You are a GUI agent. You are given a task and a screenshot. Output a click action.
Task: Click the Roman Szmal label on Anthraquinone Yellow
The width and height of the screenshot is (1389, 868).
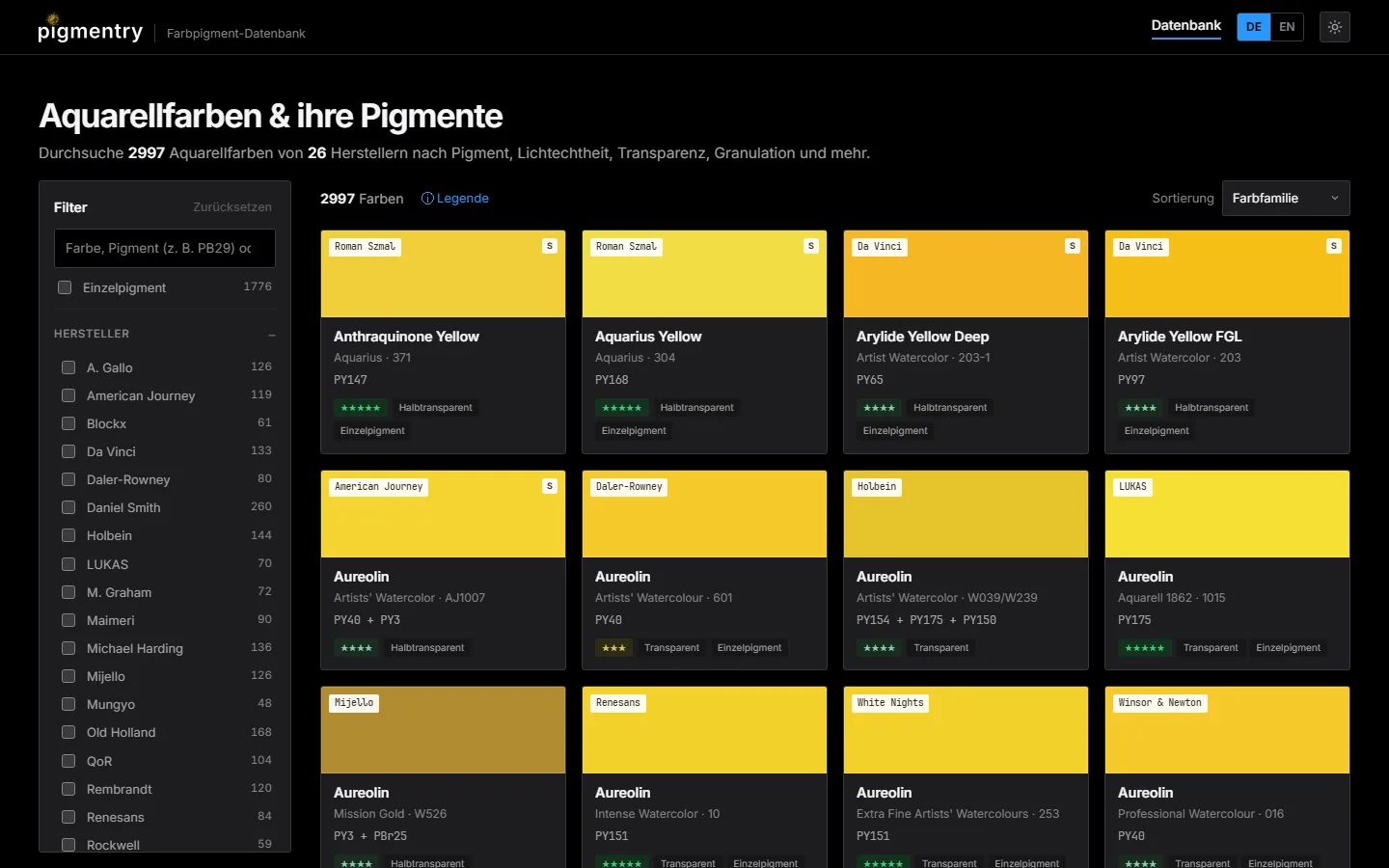(x=365, y=247)
